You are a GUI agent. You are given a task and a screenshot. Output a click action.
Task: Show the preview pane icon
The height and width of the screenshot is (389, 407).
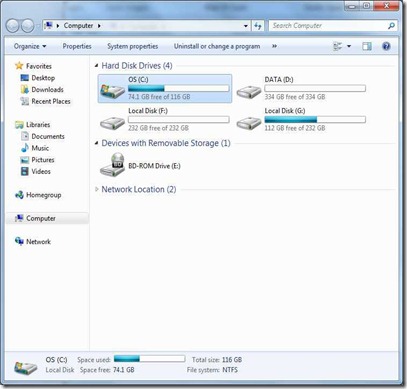tap(367, 46)
